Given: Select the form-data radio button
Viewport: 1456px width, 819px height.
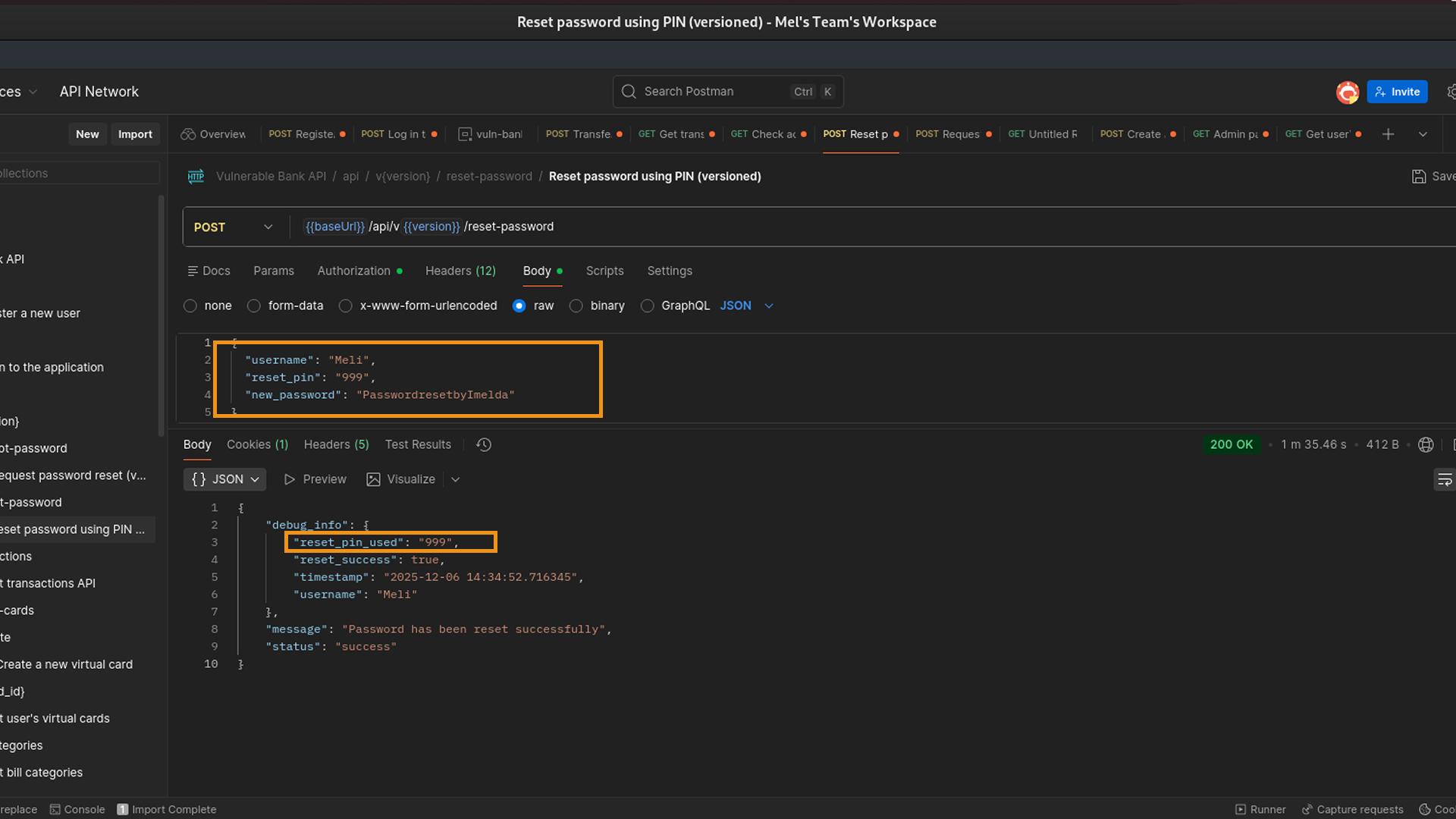Looking at the screenshot, I should (x=254, y=306).
